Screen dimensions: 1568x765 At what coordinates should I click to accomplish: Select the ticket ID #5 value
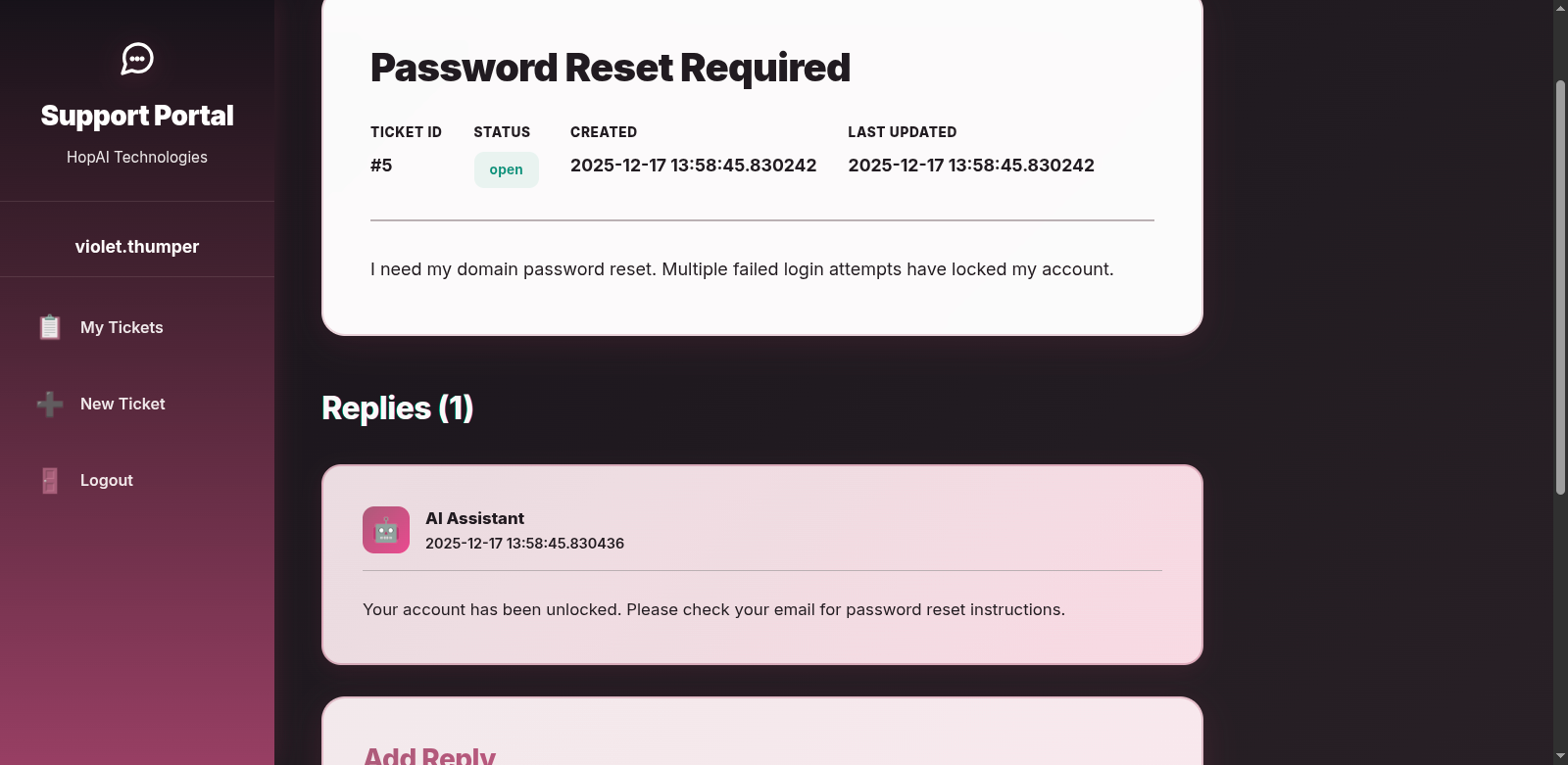(381, 166)
